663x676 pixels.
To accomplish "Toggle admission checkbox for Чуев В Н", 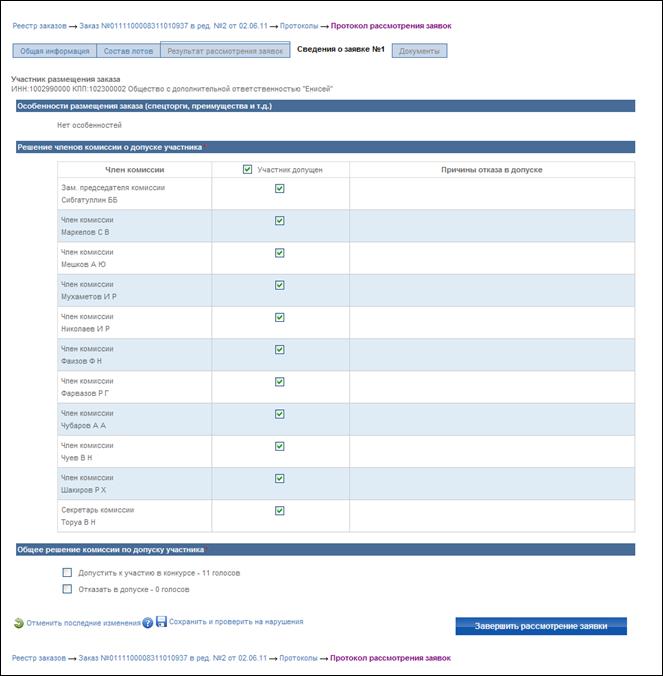I will (280, 446).
